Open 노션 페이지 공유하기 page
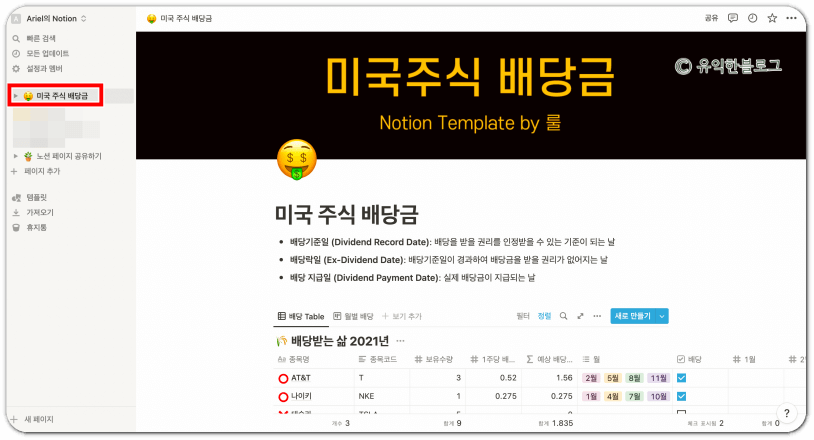This screenshot has width=814, height=440. pyautogui.click(x=69, y=156)
